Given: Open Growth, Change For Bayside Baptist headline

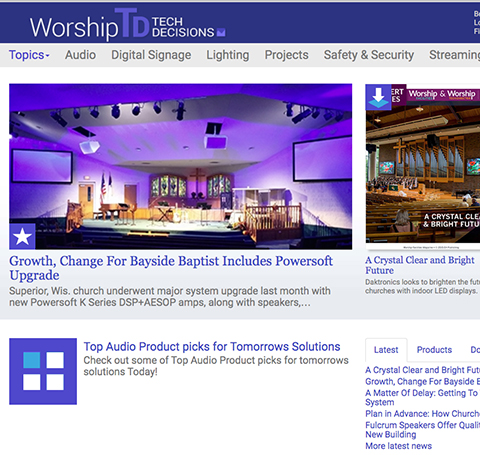Looking at the screenshot, I should point(171,268).
